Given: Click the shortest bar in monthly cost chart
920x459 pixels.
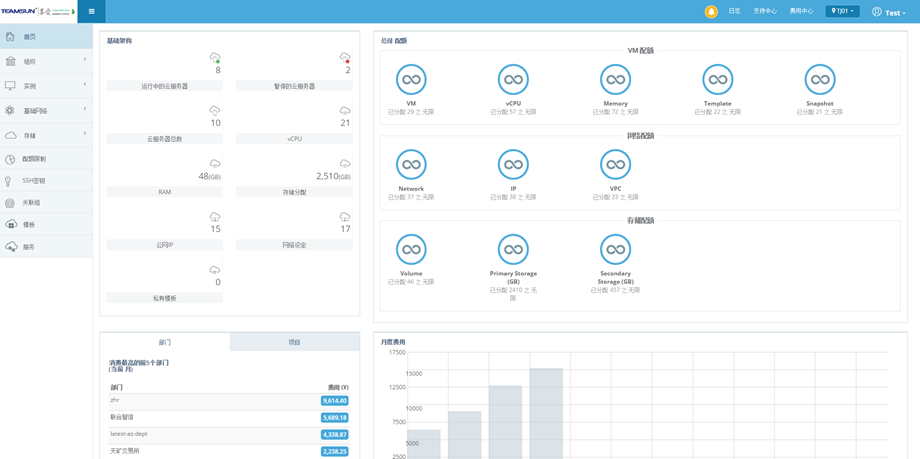Looking at the screenshot, I should point(424,444).
